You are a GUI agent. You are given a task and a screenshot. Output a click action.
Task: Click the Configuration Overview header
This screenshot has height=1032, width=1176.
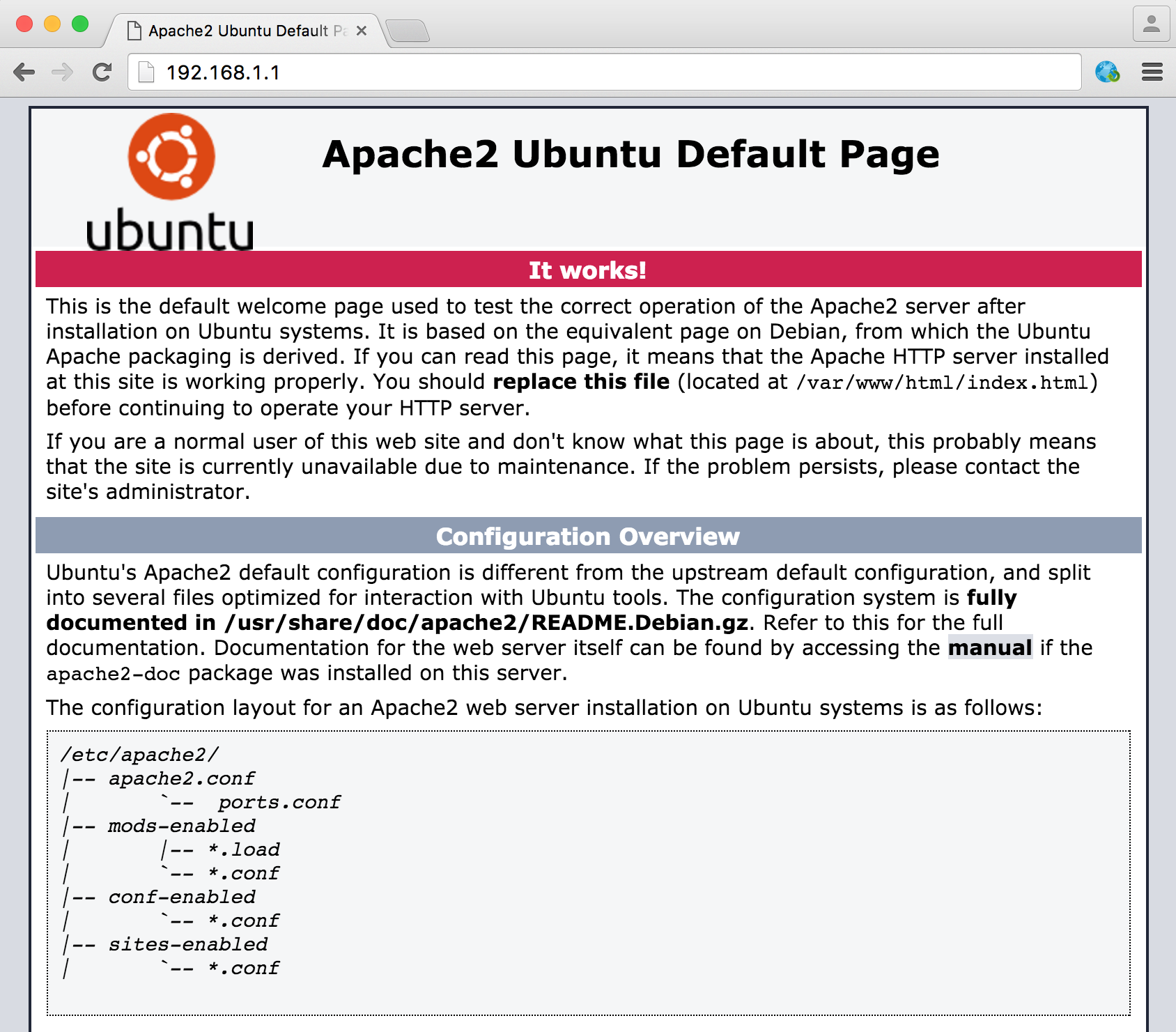[589, 537]
